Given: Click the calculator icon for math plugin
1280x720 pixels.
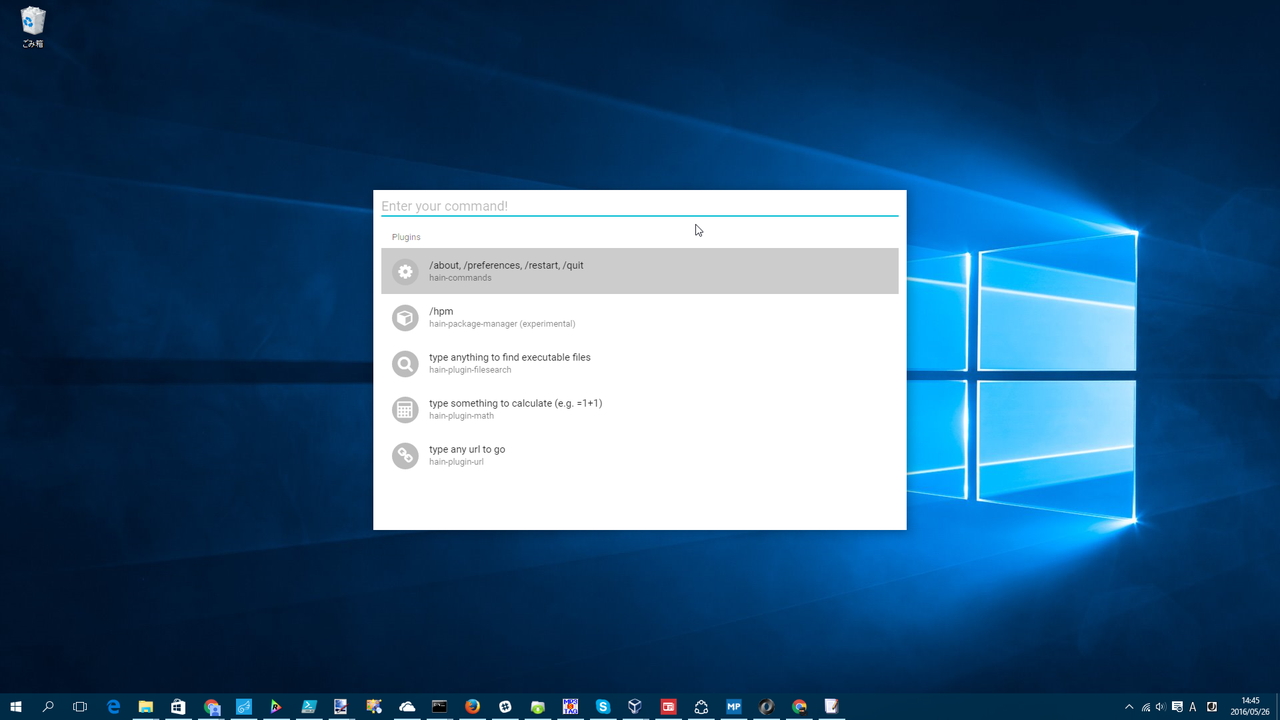Looking at the screenshot, I should click(405, 410).
